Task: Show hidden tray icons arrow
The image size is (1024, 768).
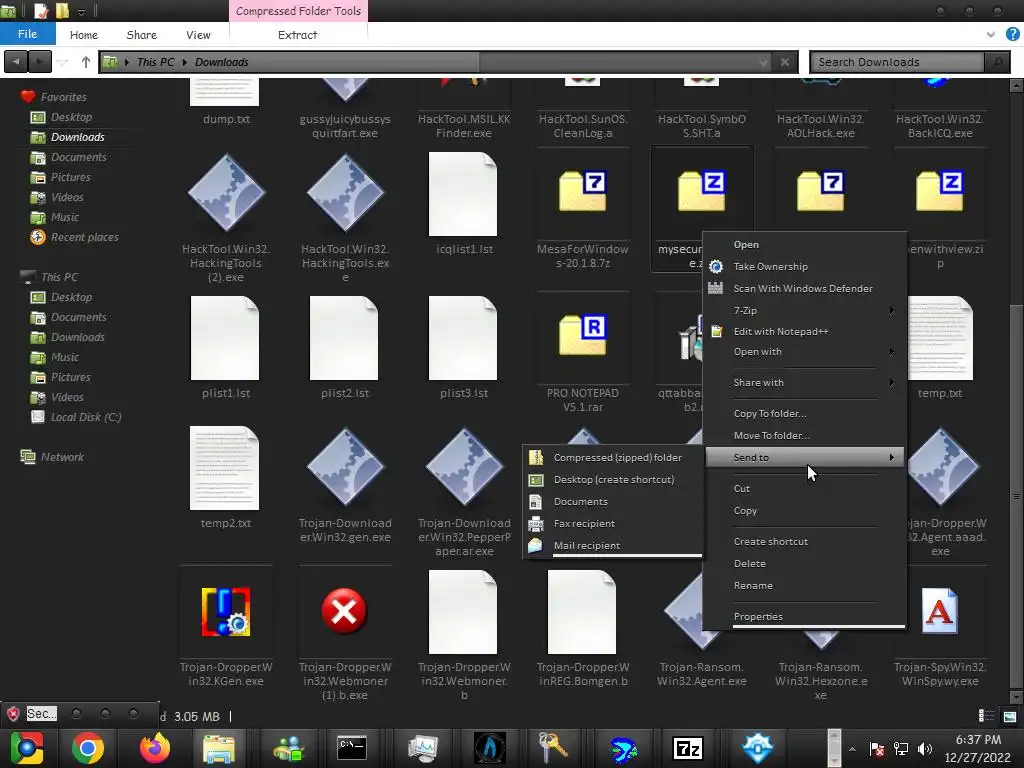Action: (x=852, y=749)
